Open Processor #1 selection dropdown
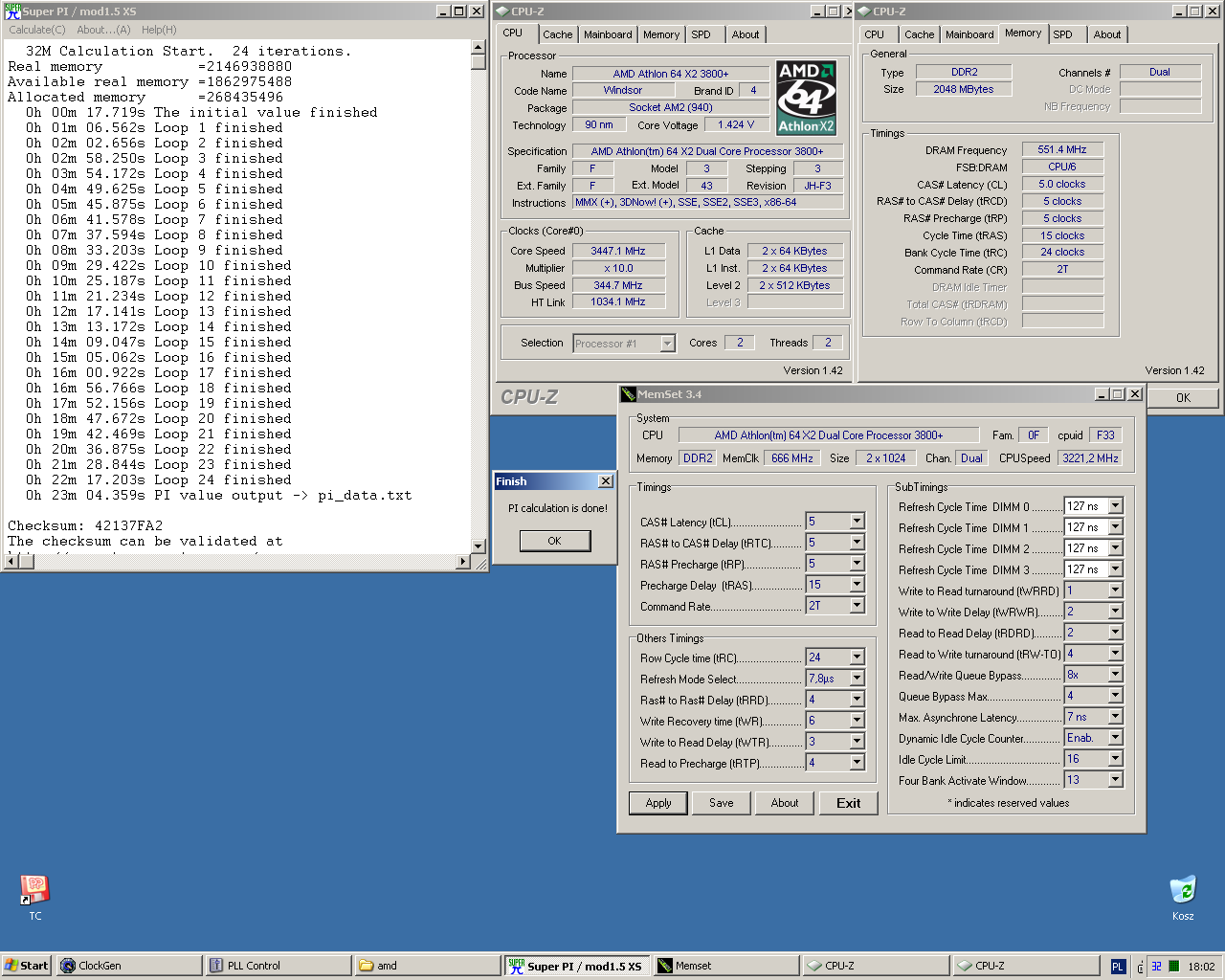 (667, 344)
